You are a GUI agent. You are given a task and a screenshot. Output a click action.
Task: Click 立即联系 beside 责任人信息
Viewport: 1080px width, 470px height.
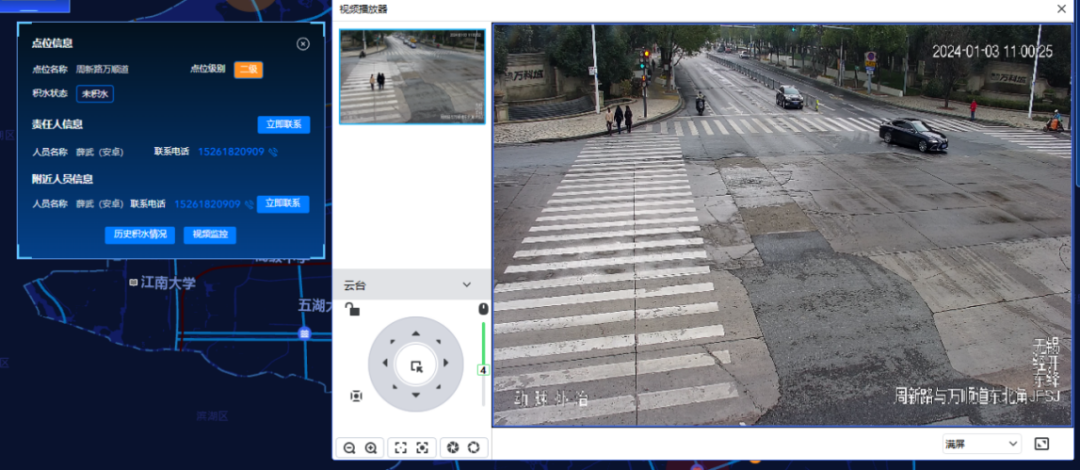point(283,125)
